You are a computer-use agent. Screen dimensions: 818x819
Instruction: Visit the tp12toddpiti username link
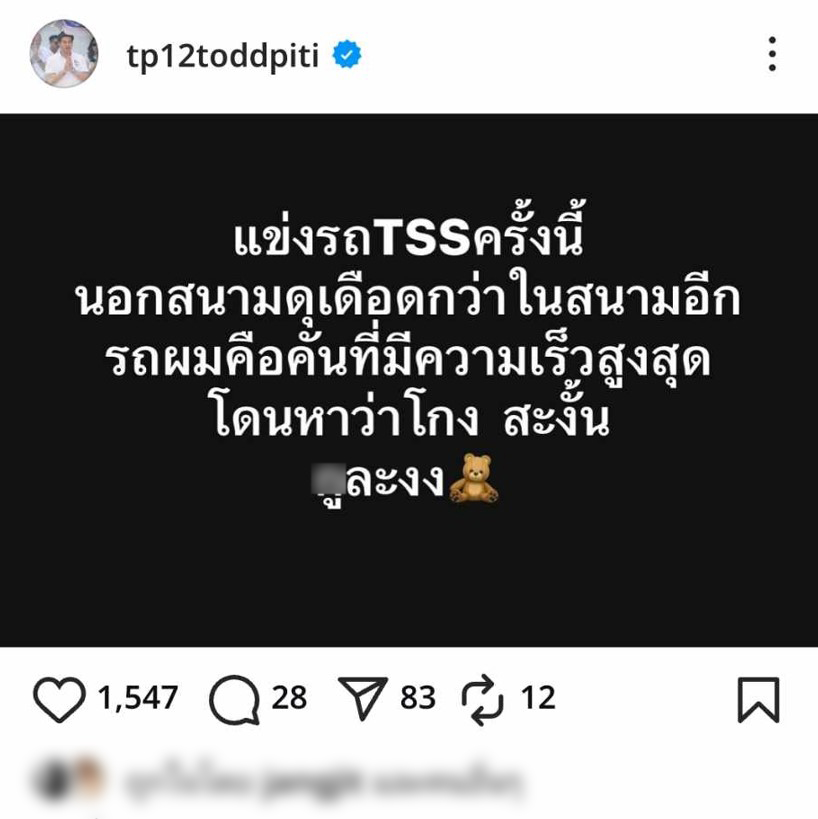coord(223,55)
